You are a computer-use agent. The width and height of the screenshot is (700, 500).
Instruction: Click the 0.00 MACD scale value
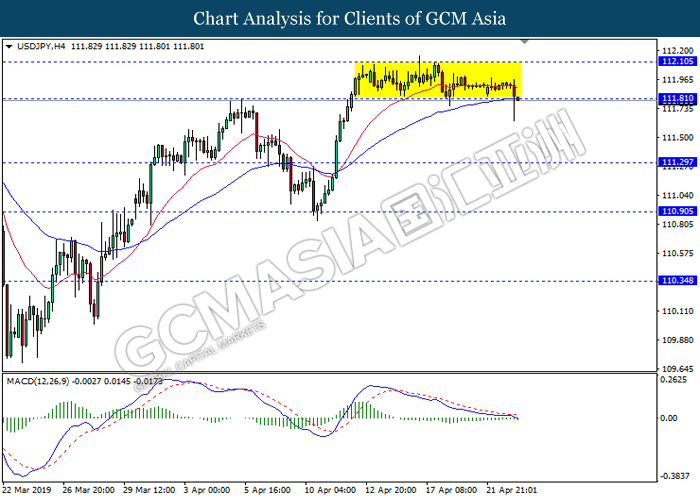coord(669,418)
